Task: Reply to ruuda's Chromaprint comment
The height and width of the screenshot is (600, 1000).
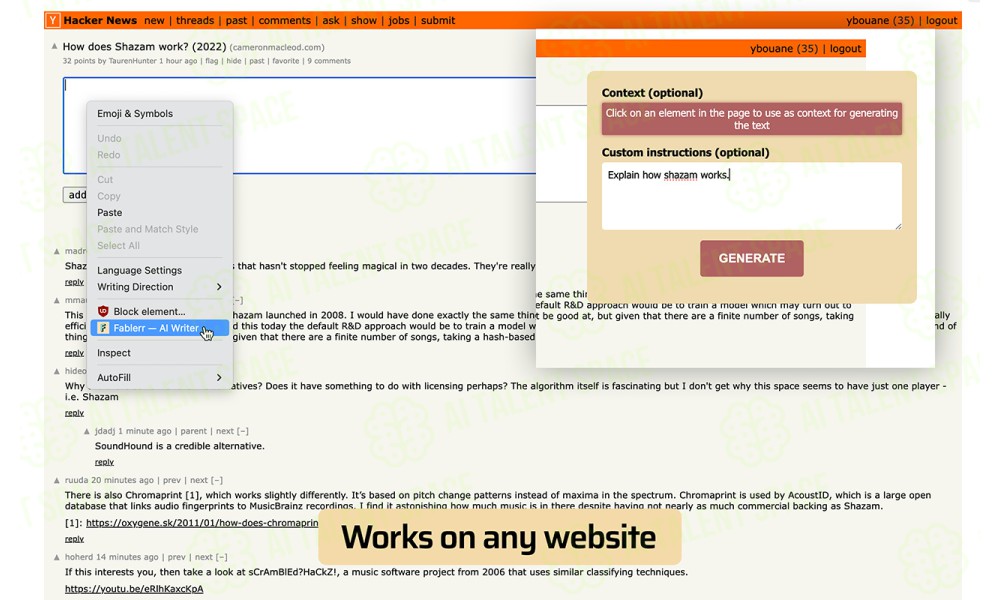Action: click(74, 539)
